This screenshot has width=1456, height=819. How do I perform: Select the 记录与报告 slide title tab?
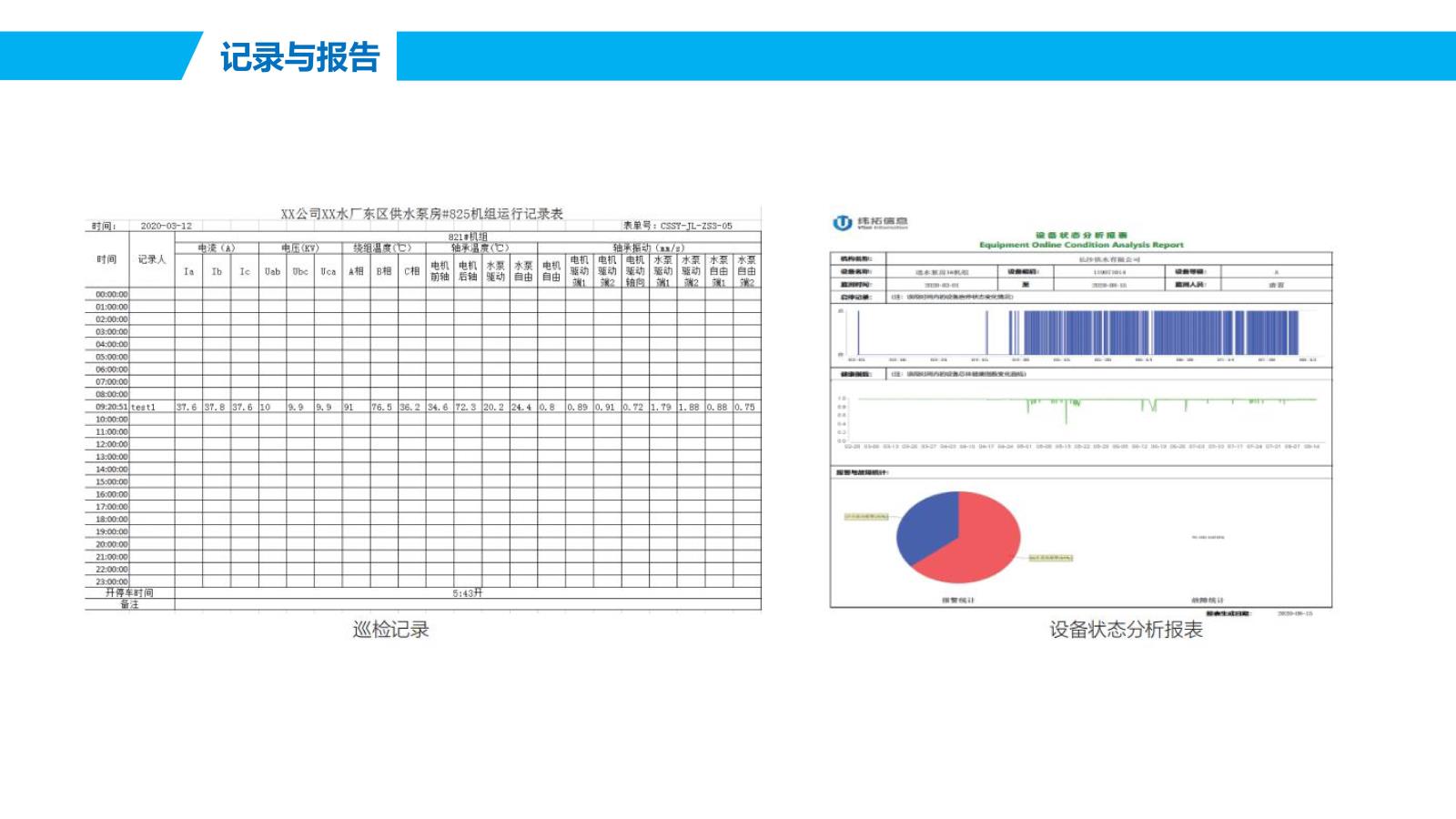(303, 56)
